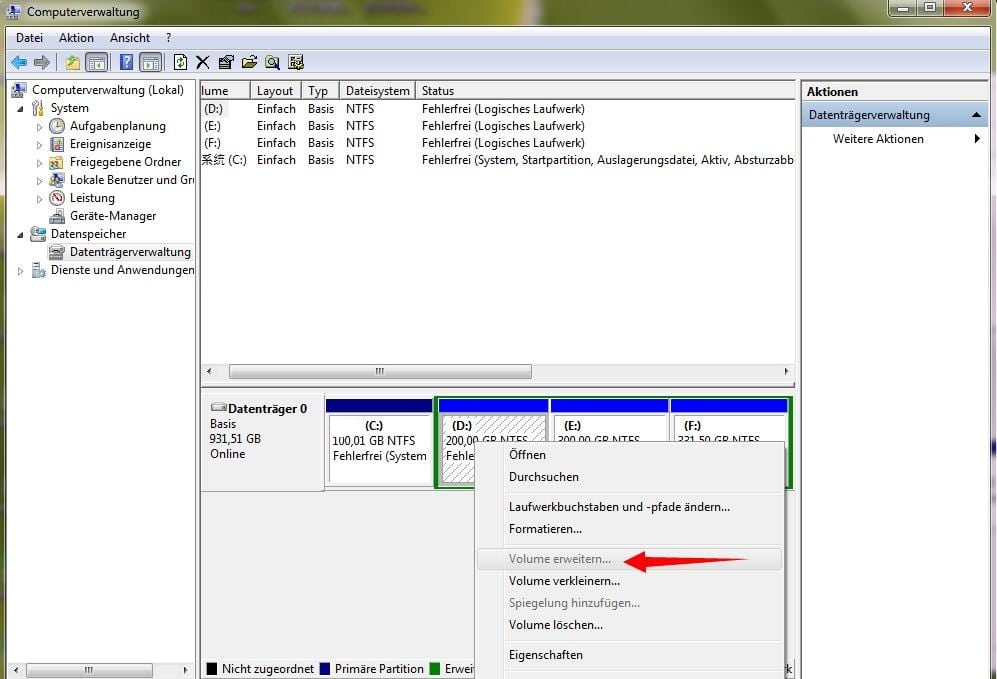This screenshot has height=679, width=997.
Task: Click the Typ column header
Action: [x=320, y=91]
